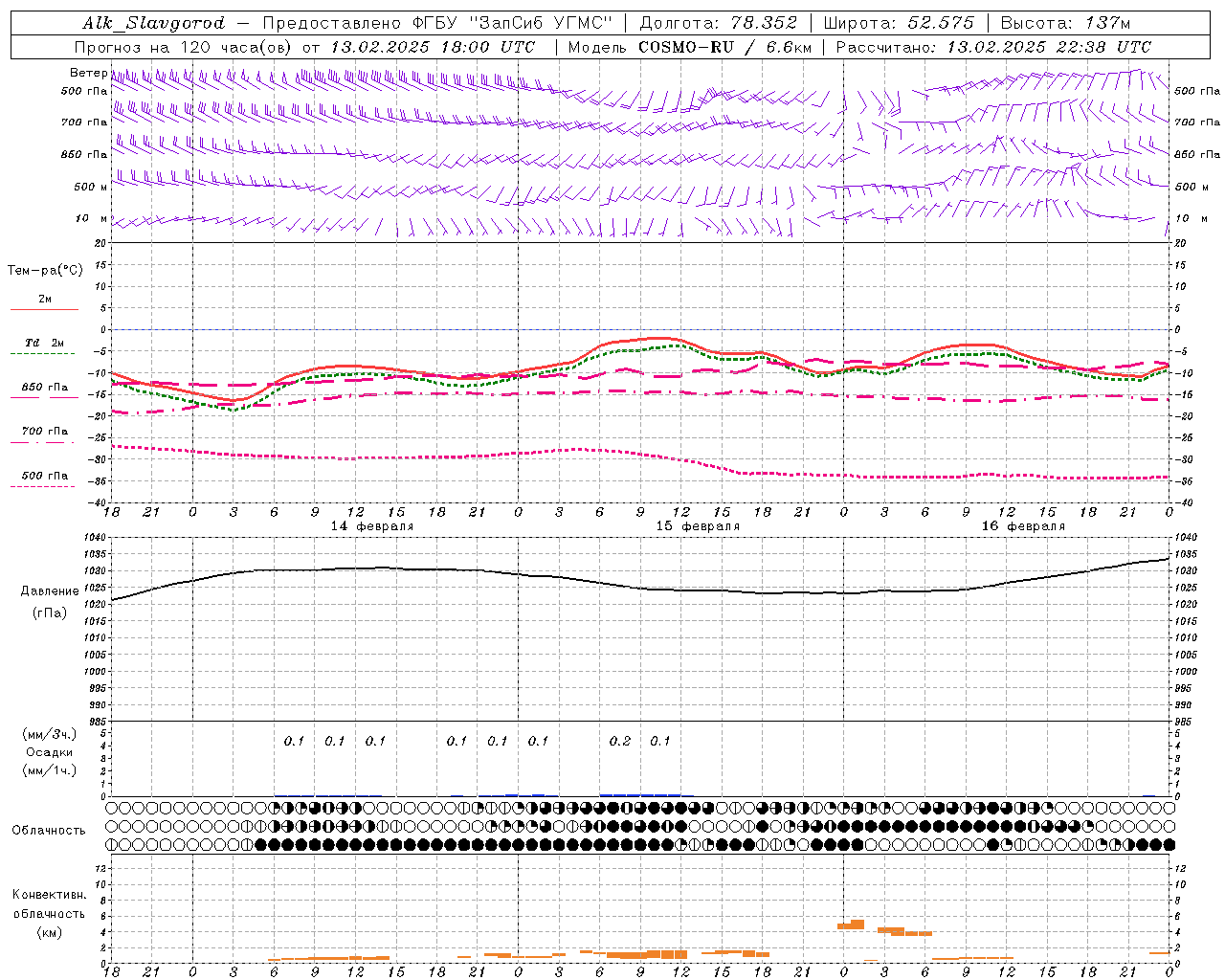1225x980 pixels.
Task: Click the longitude value 78.352
Action: tap(764, 23)
